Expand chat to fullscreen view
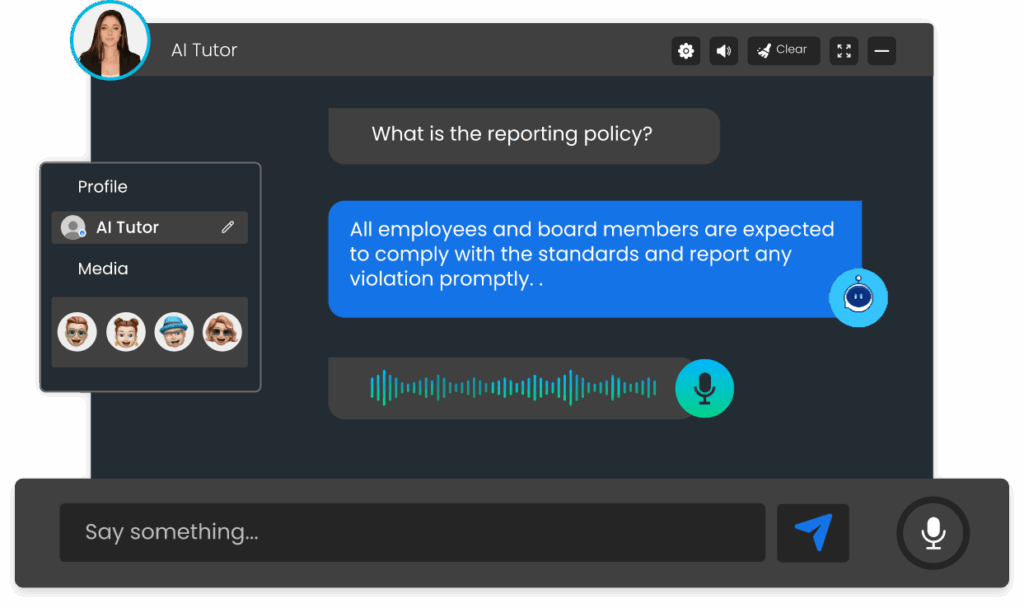The image size is (1024, 608). coord(844,51)
